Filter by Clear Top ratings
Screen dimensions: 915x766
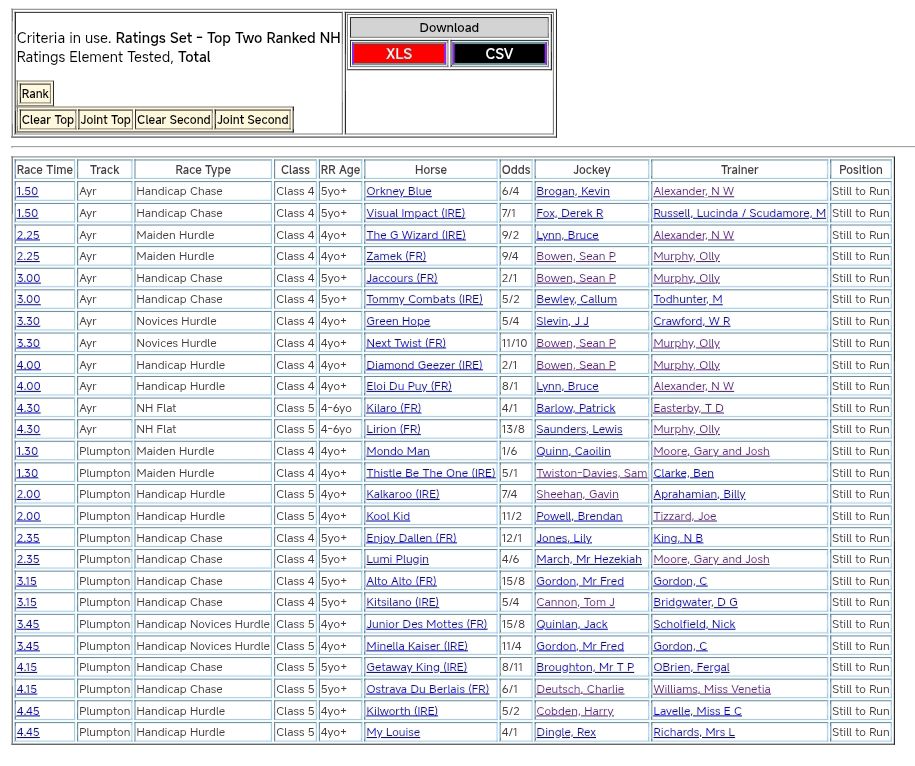coord(48,120)
